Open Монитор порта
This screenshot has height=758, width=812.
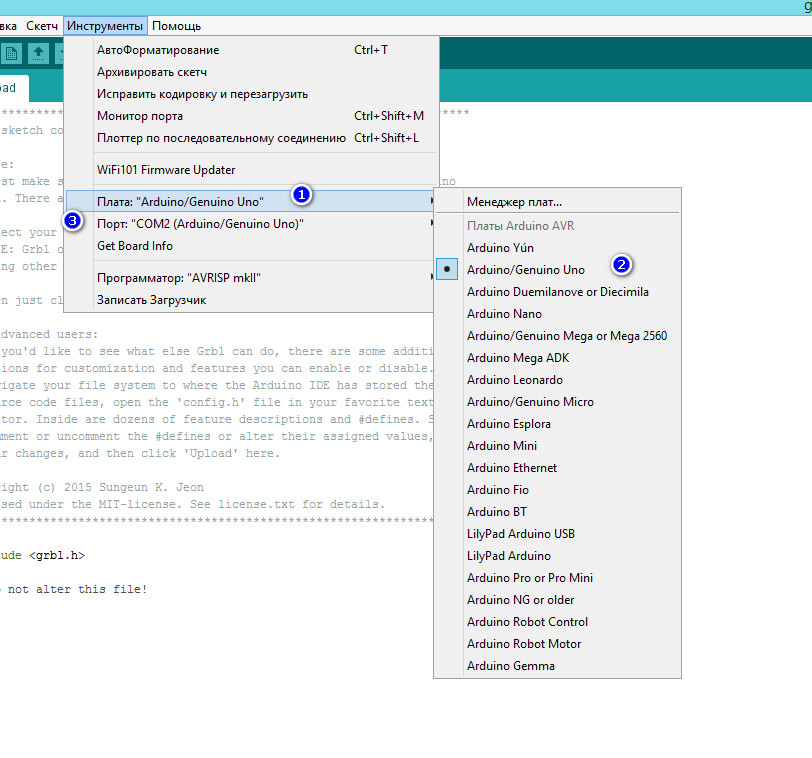[251, 116]
